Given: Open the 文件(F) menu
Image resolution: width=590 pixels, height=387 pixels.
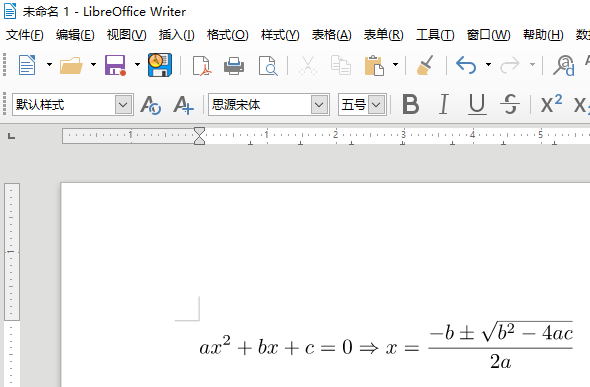Looking at the screenshot, I should 24,35.
